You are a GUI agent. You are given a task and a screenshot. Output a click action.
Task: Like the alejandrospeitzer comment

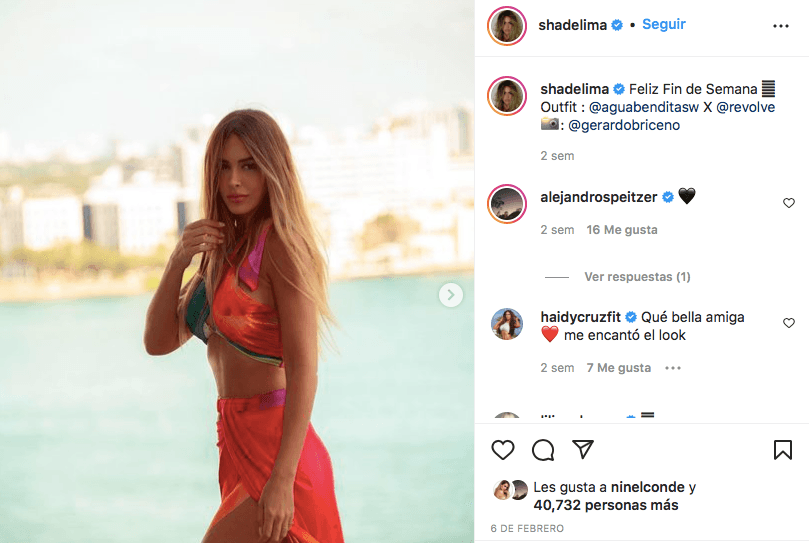(788, 203)
